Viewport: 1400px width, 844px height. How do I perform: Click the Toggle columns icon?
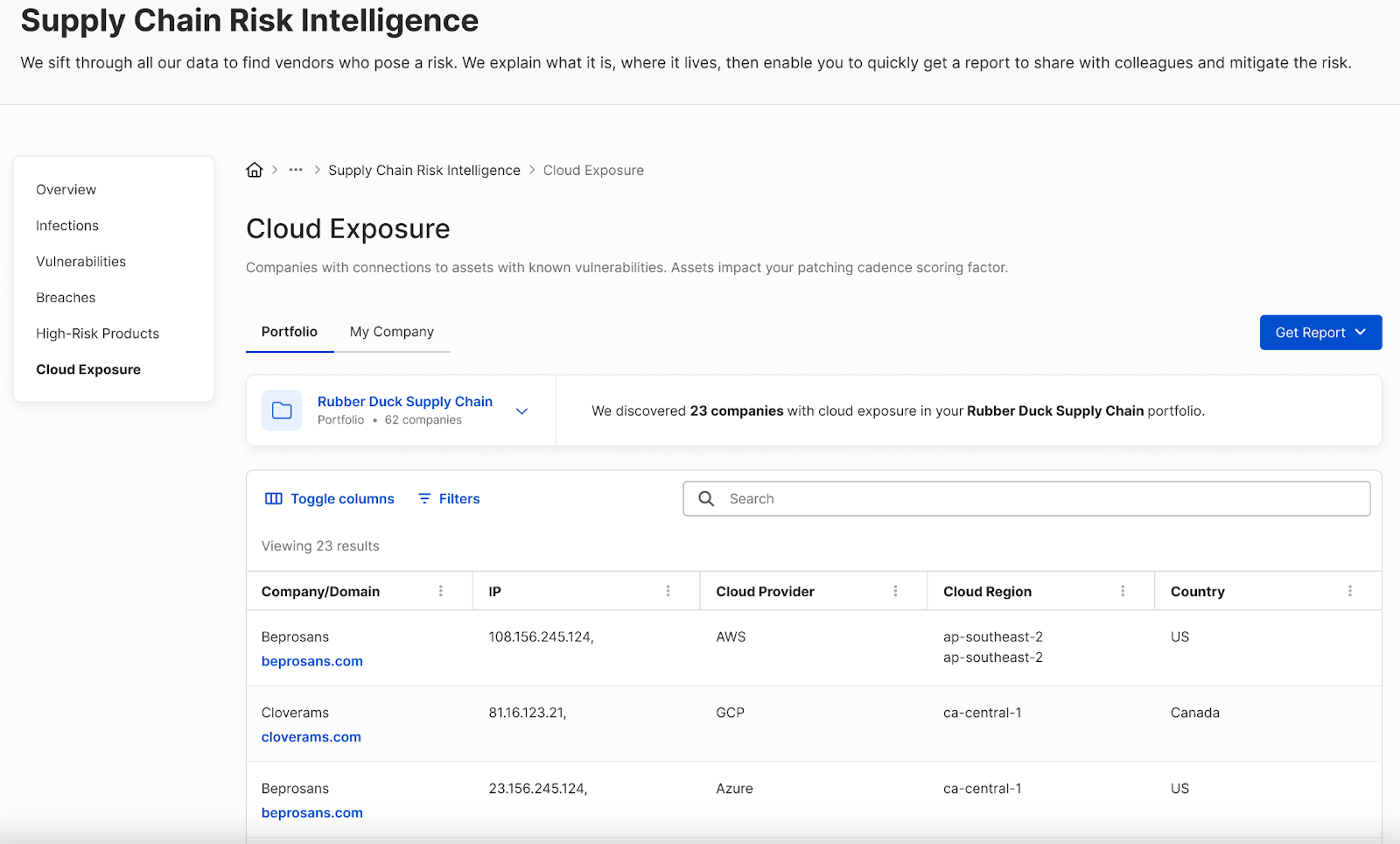[274, 499]
